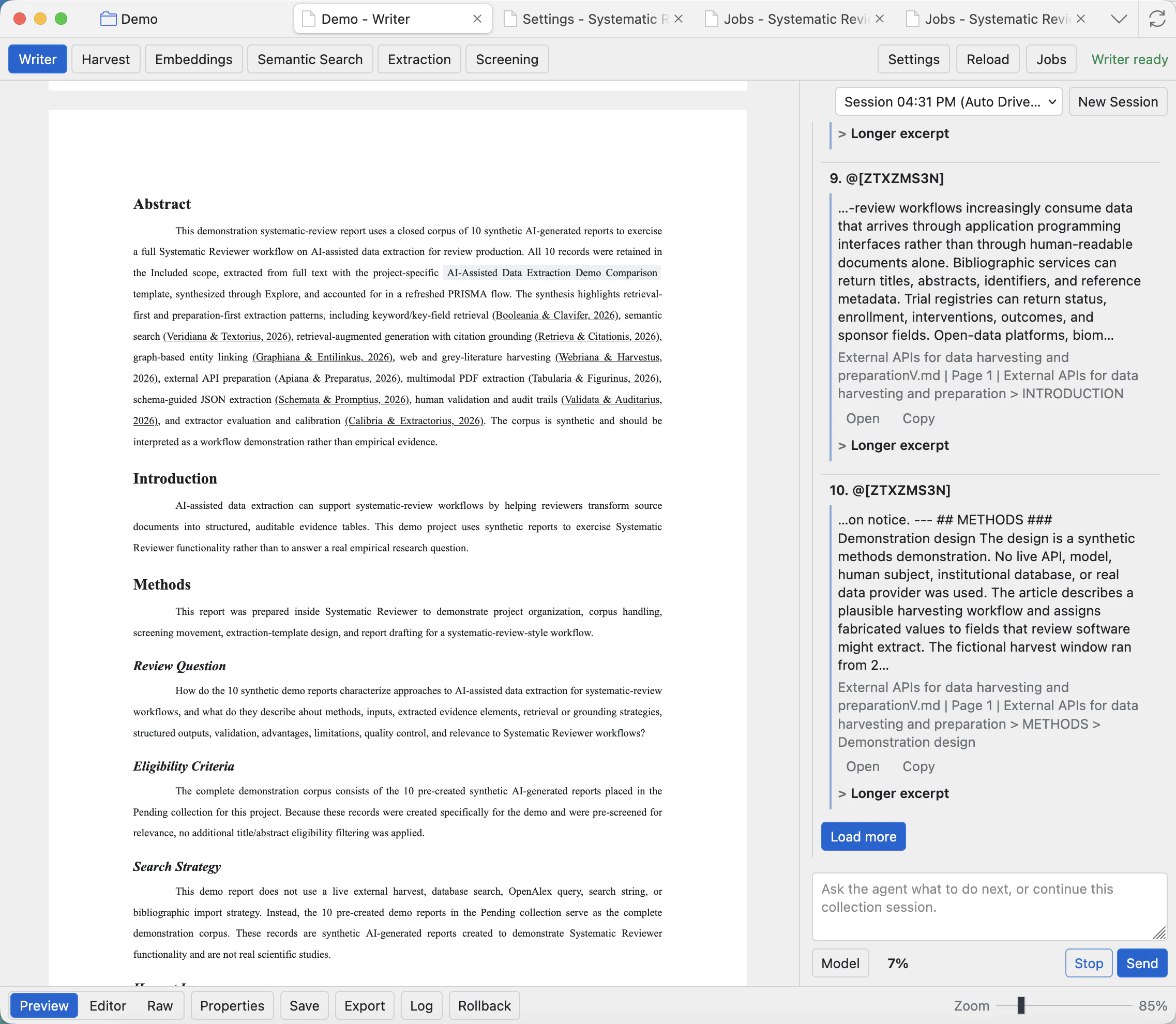Save the document
1176x1024 pixels.
[x=304, y=1006]
